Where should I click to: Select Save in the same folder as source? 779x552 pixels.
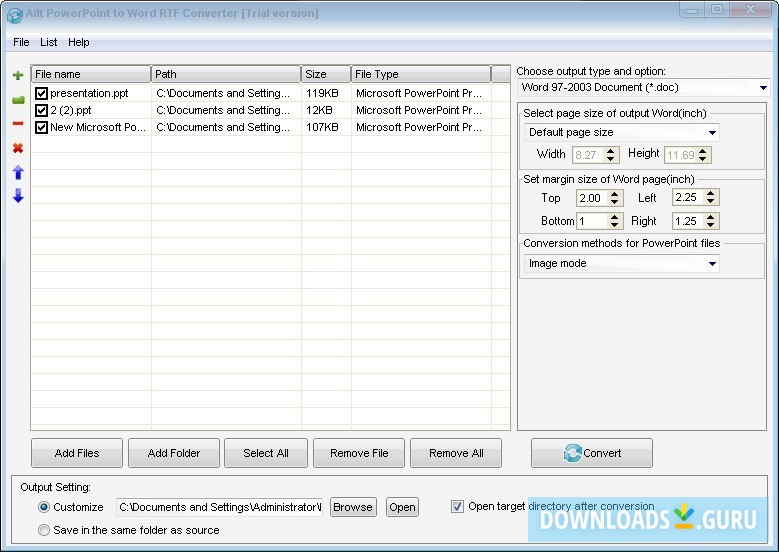click(x=44, y=530)
